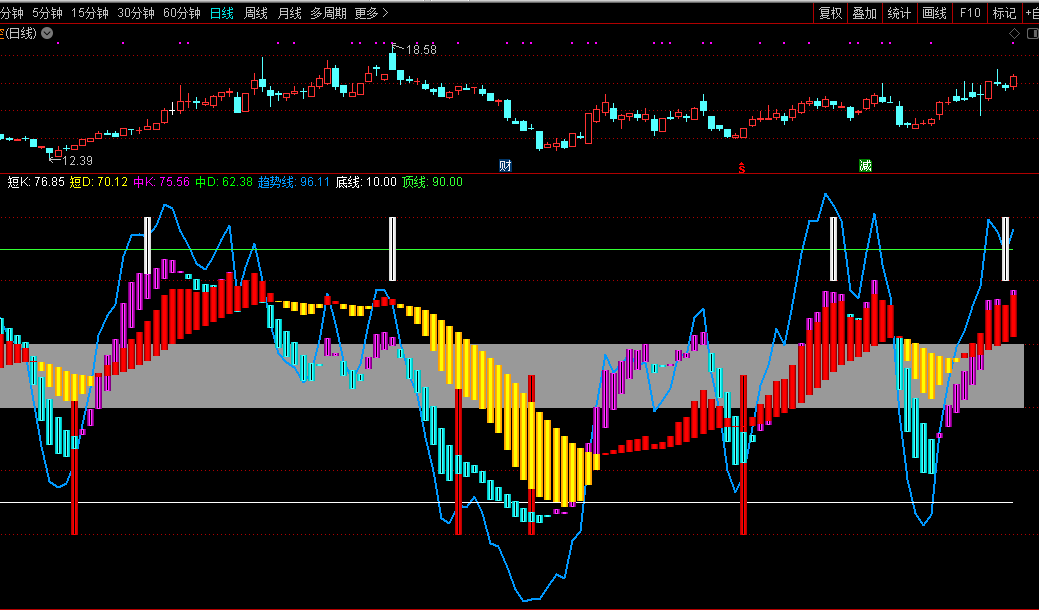Click the green 减 event marker icon
1039x610 pixels.
click(864, 165)
